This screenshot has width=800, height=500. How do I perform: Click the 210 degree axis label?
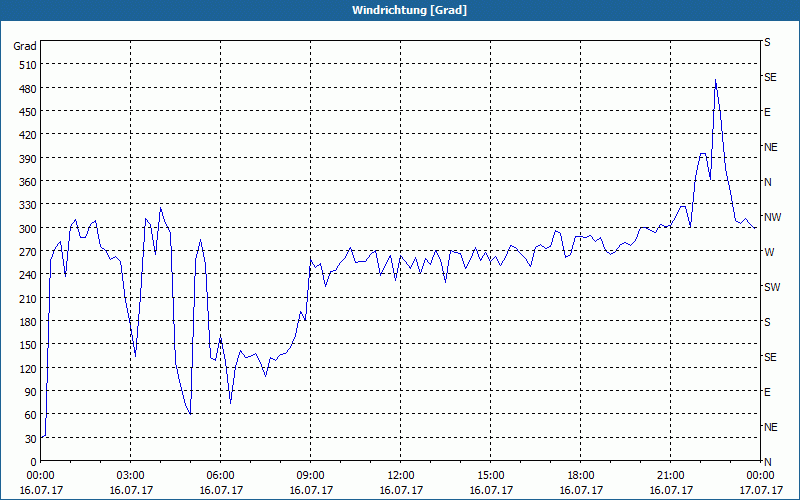pyautogui.click(x=28, y=298)
